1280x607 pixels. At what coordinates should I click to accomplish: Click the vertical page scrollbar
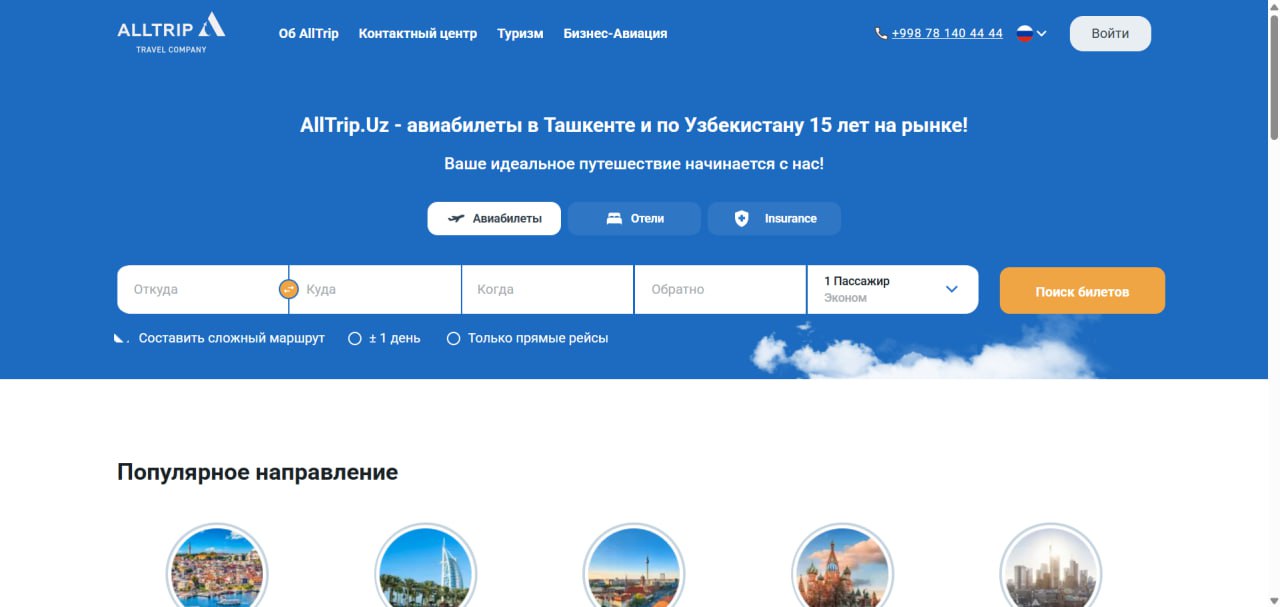[1273, 75]
